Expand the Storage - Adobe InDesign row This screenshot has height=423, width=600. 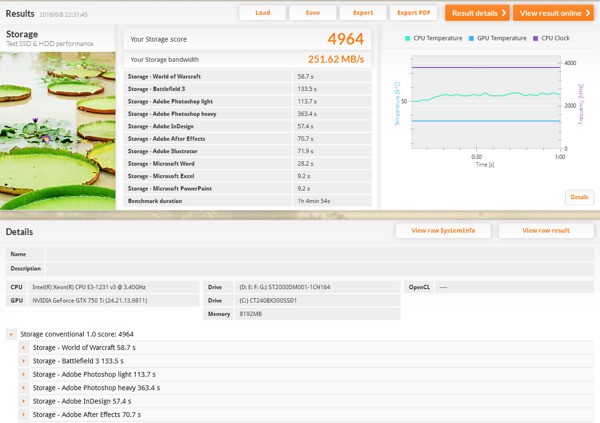click(x=24, y=401)
